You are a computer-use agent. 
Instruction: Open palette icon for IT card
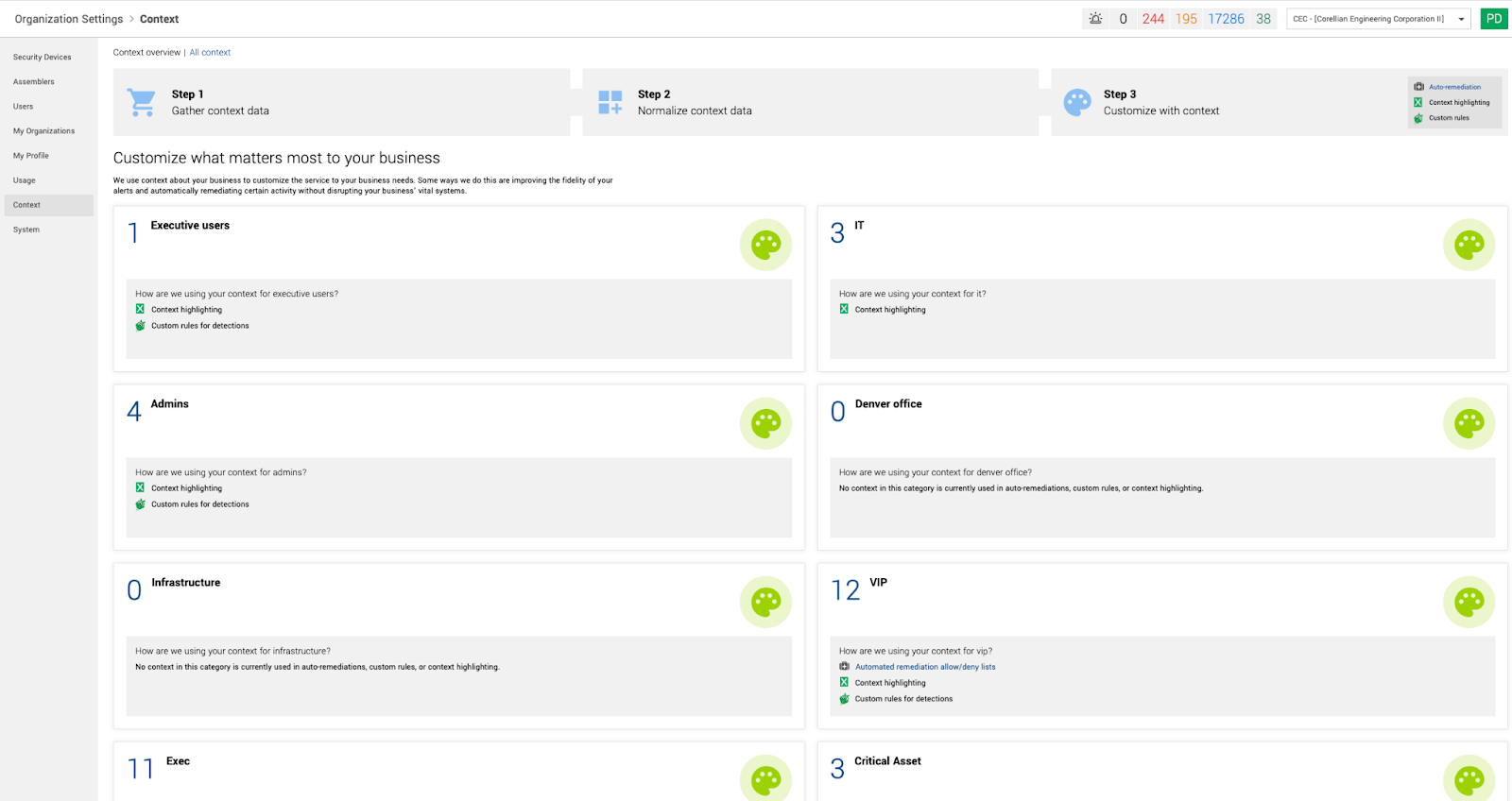[x=1469, y=245]
